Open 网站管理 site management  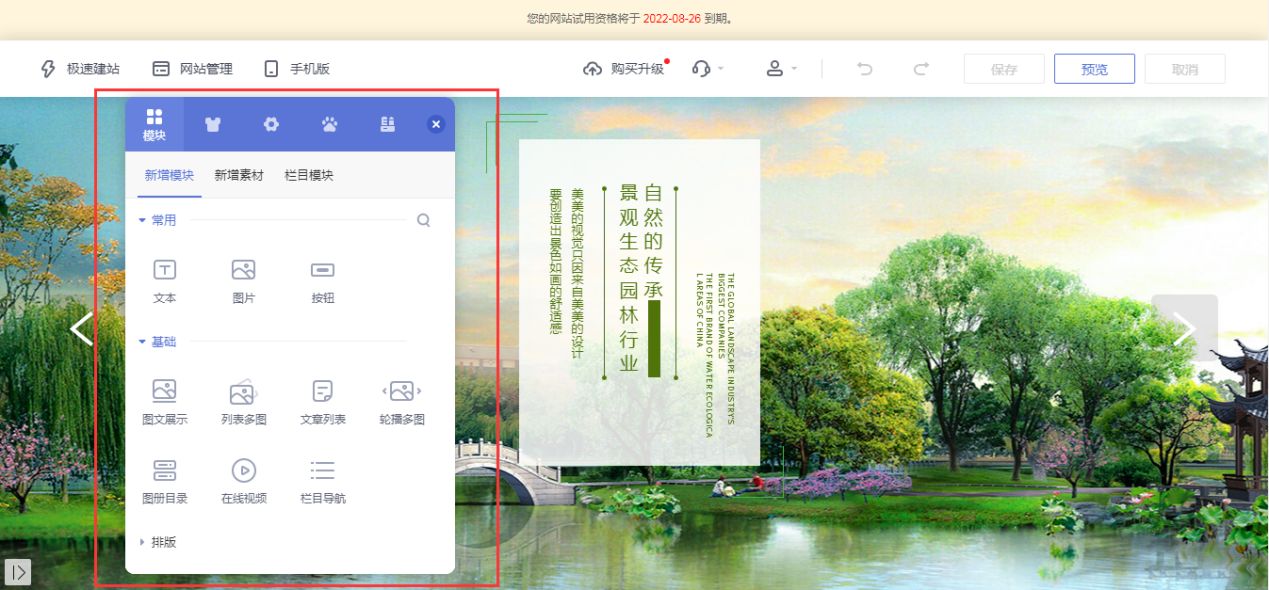point(192,69)
